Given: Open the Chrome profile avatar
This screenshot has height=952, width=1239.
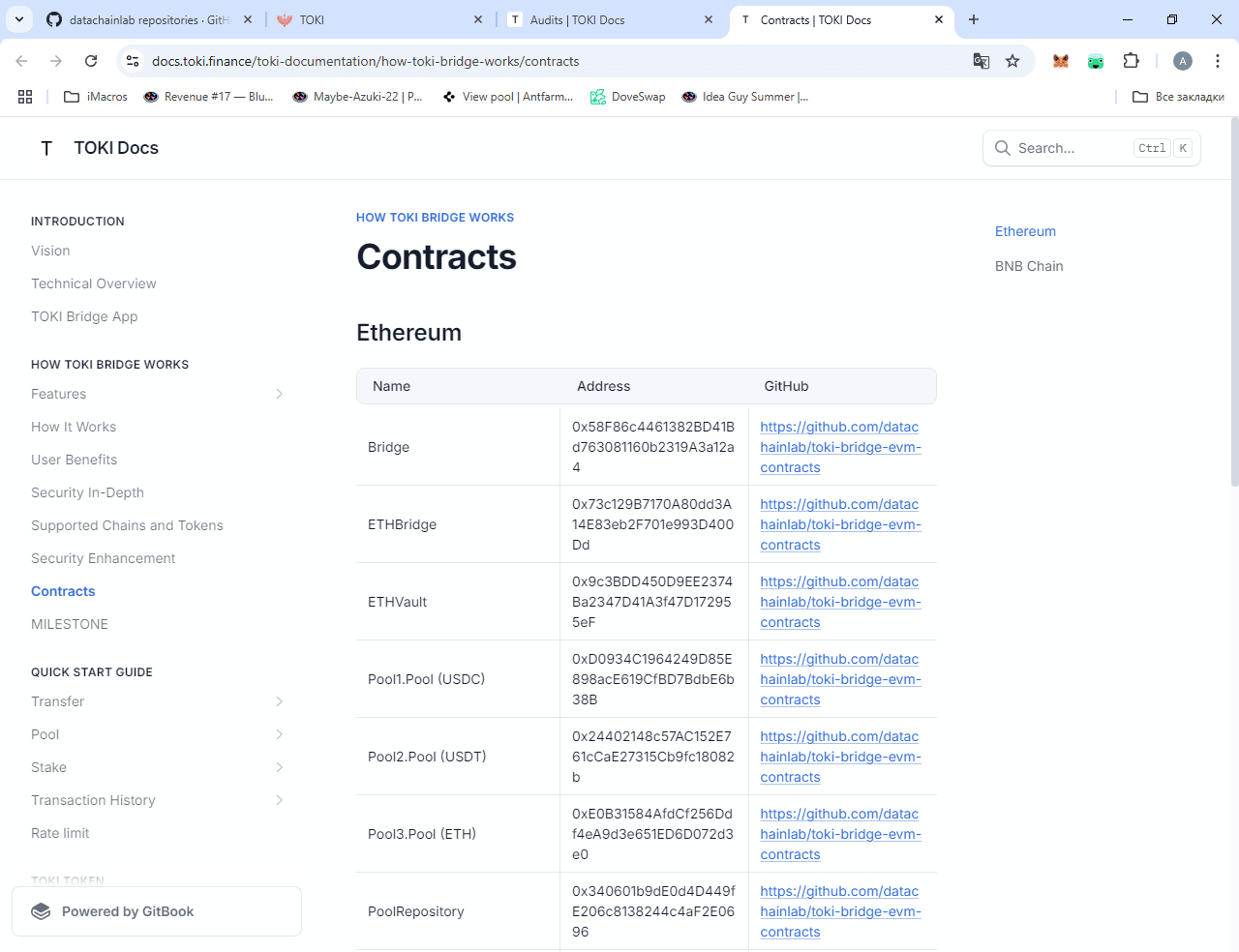Looking at the screenshot, I should coord(1183,61).
